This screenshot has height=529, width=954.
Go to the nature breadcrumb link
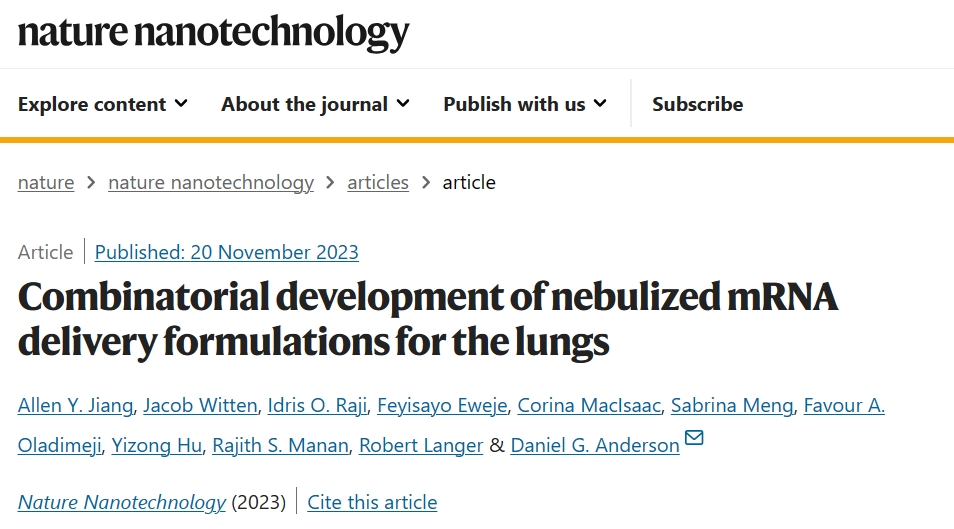46,182
